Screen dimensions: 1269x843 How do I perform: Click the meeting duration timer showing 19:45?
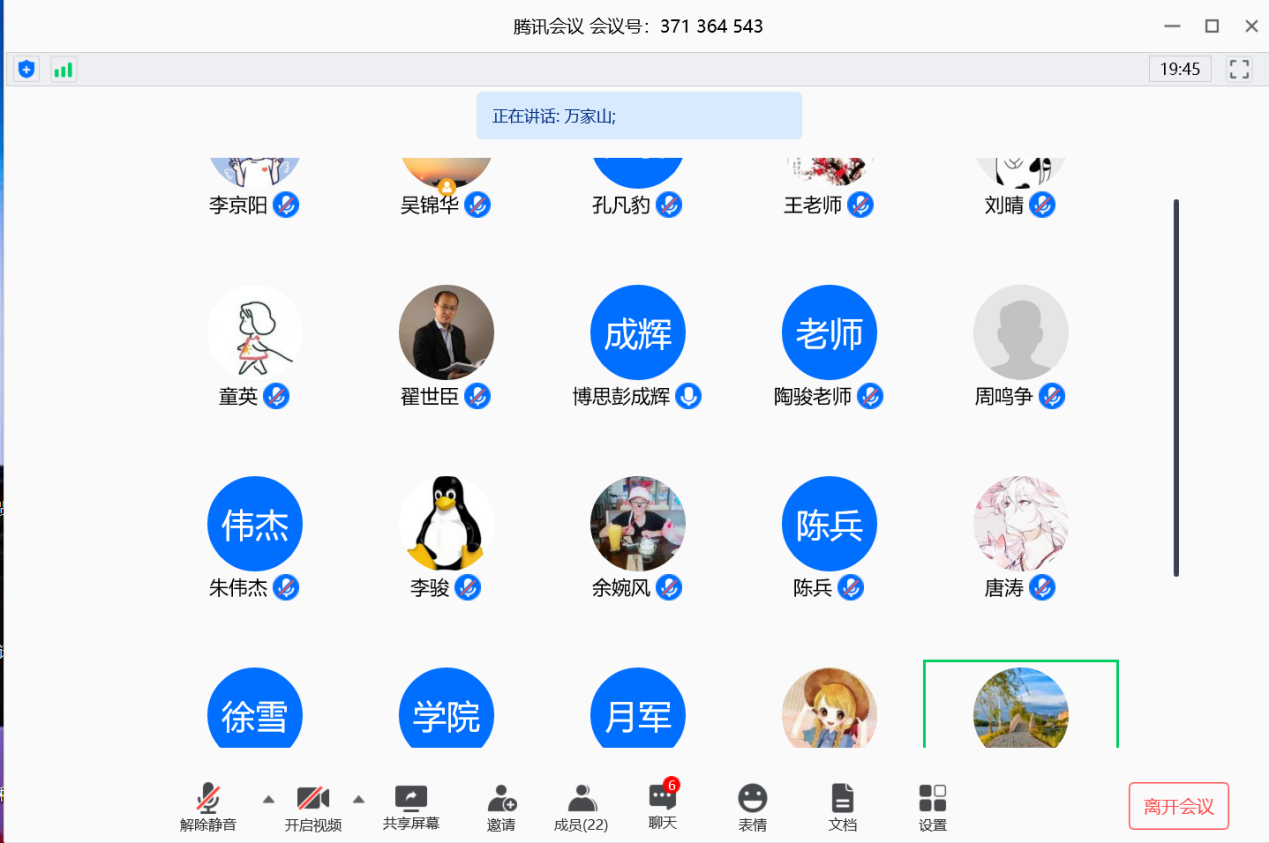coord(1180,69)
